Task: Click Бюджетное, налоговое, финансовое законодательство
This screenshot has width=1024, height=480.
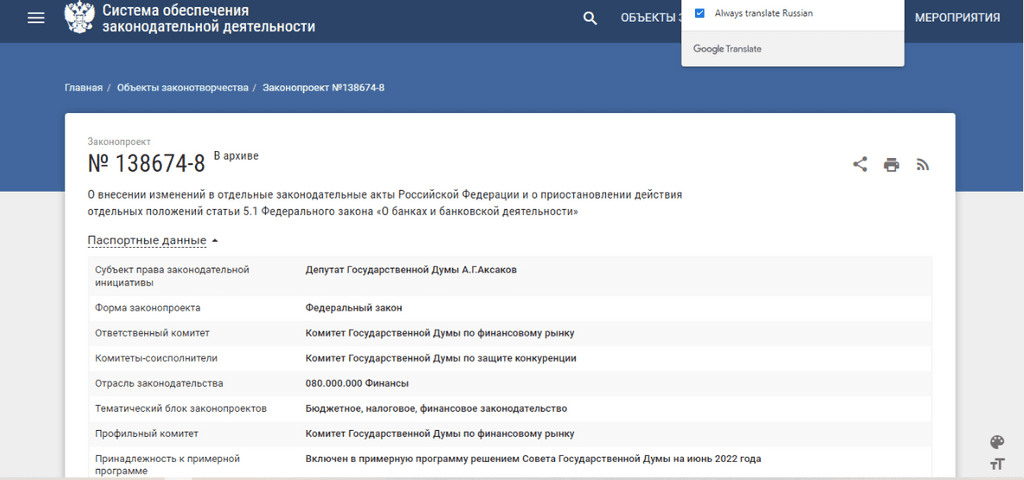Action: click(x=436, y=409)
